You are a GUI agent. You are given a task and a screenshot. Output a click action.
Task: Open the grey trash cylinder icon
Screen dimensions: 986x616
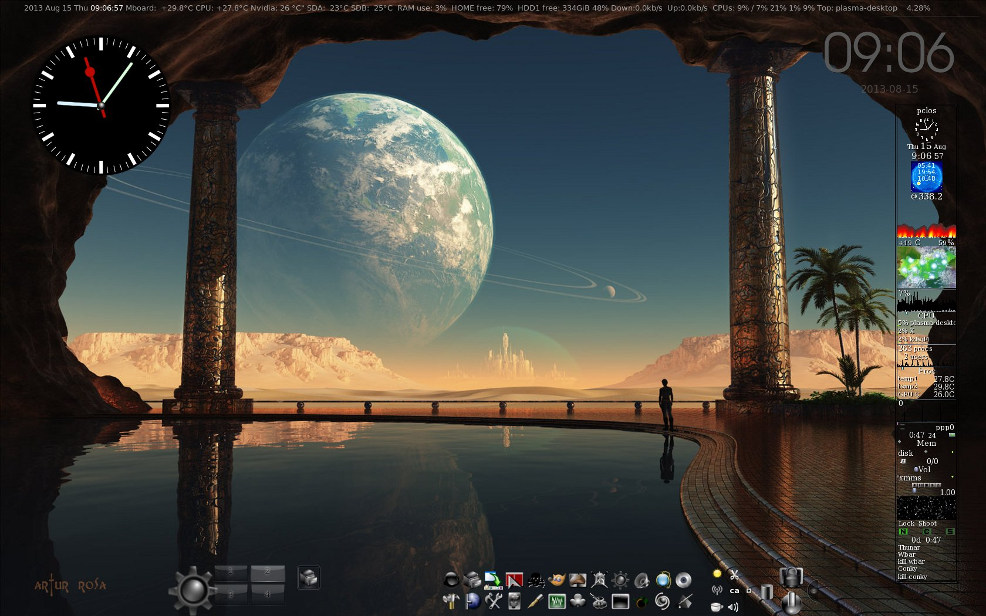(x=767, y=592)
